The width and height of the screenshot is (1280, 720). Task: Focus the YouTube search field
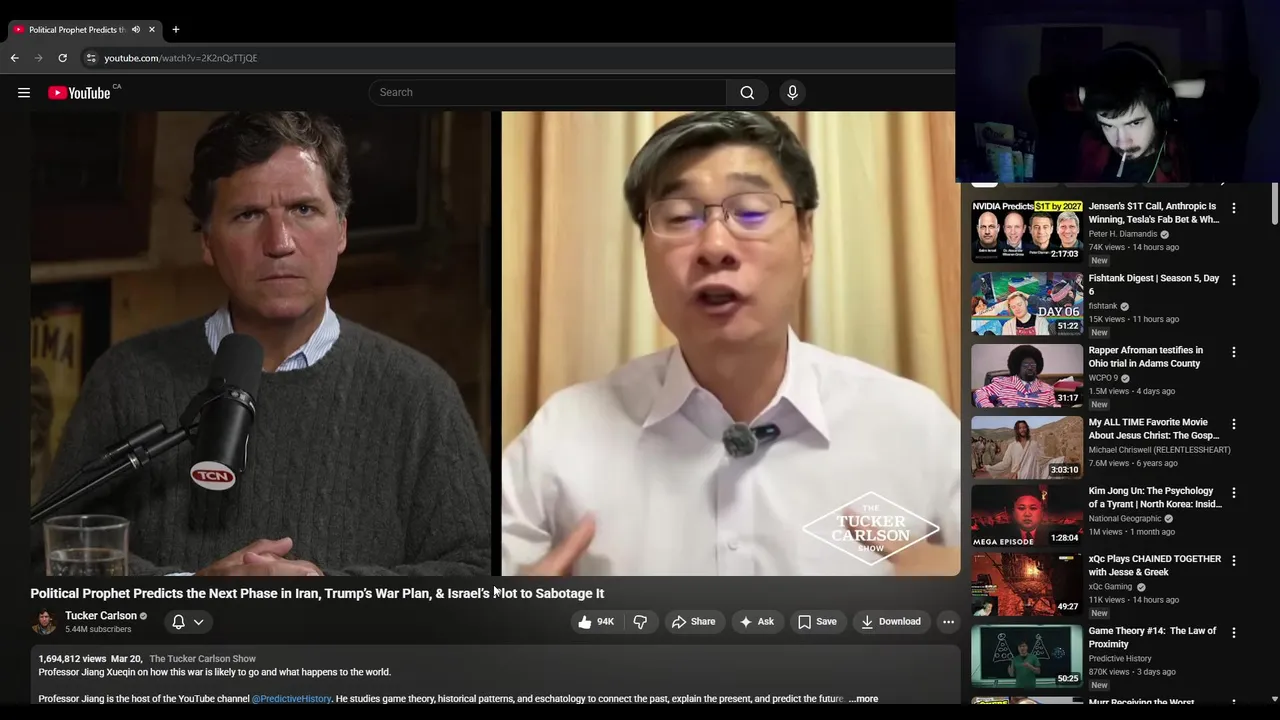tap(548, 92)
